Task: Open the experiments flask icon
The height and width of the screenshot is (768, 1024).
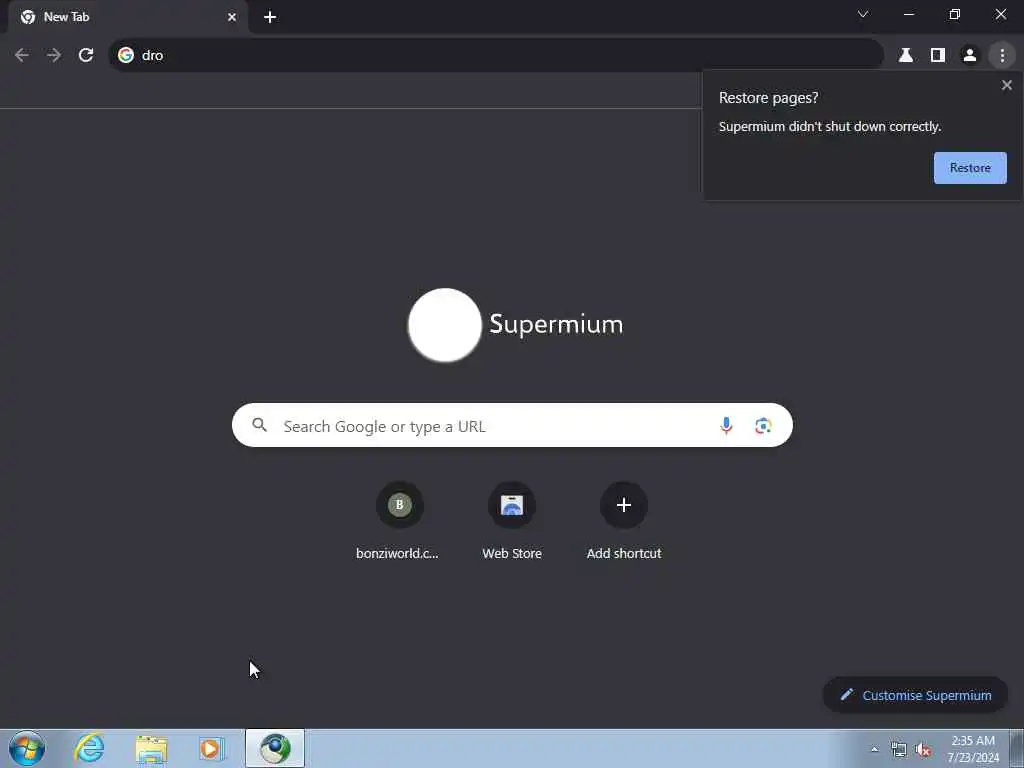Action: 906,56
